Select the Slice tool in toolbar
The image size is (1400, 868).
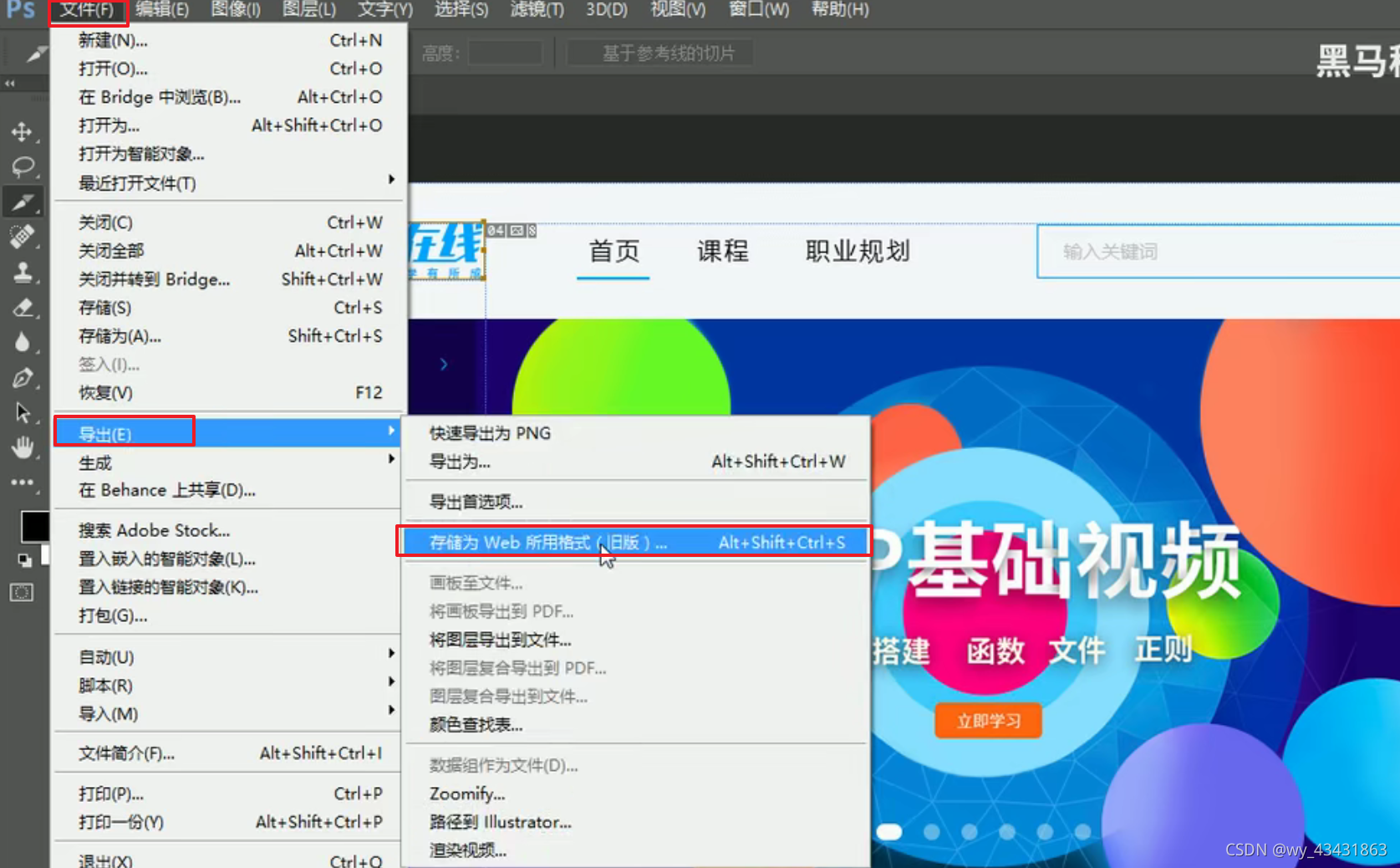23,202
